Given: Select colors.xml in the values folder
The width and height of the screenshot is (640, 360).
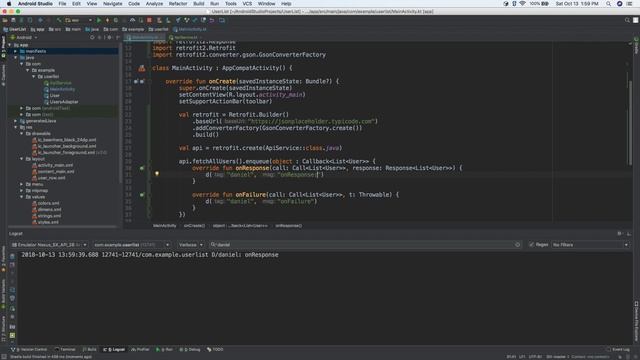Looking at the screenshot, I should coord(49,203).
